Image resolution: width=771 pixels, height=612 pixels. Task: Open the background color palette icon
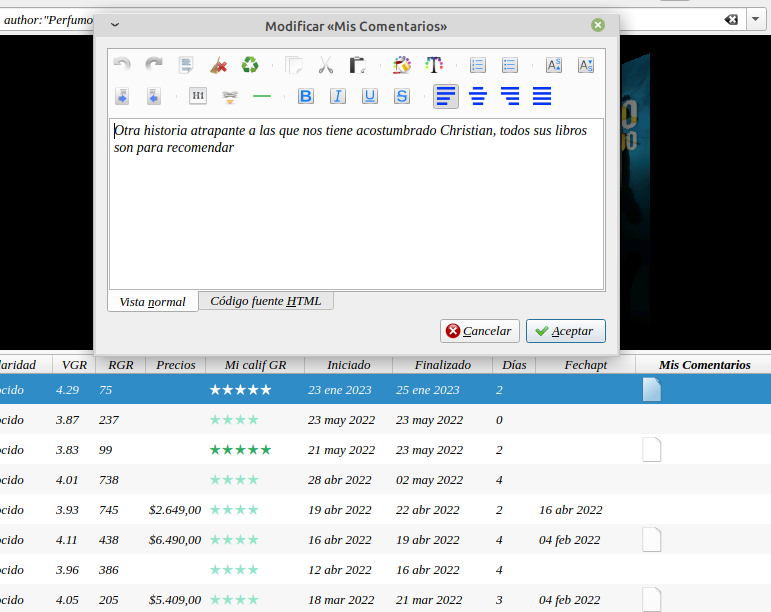click(402, 64)
